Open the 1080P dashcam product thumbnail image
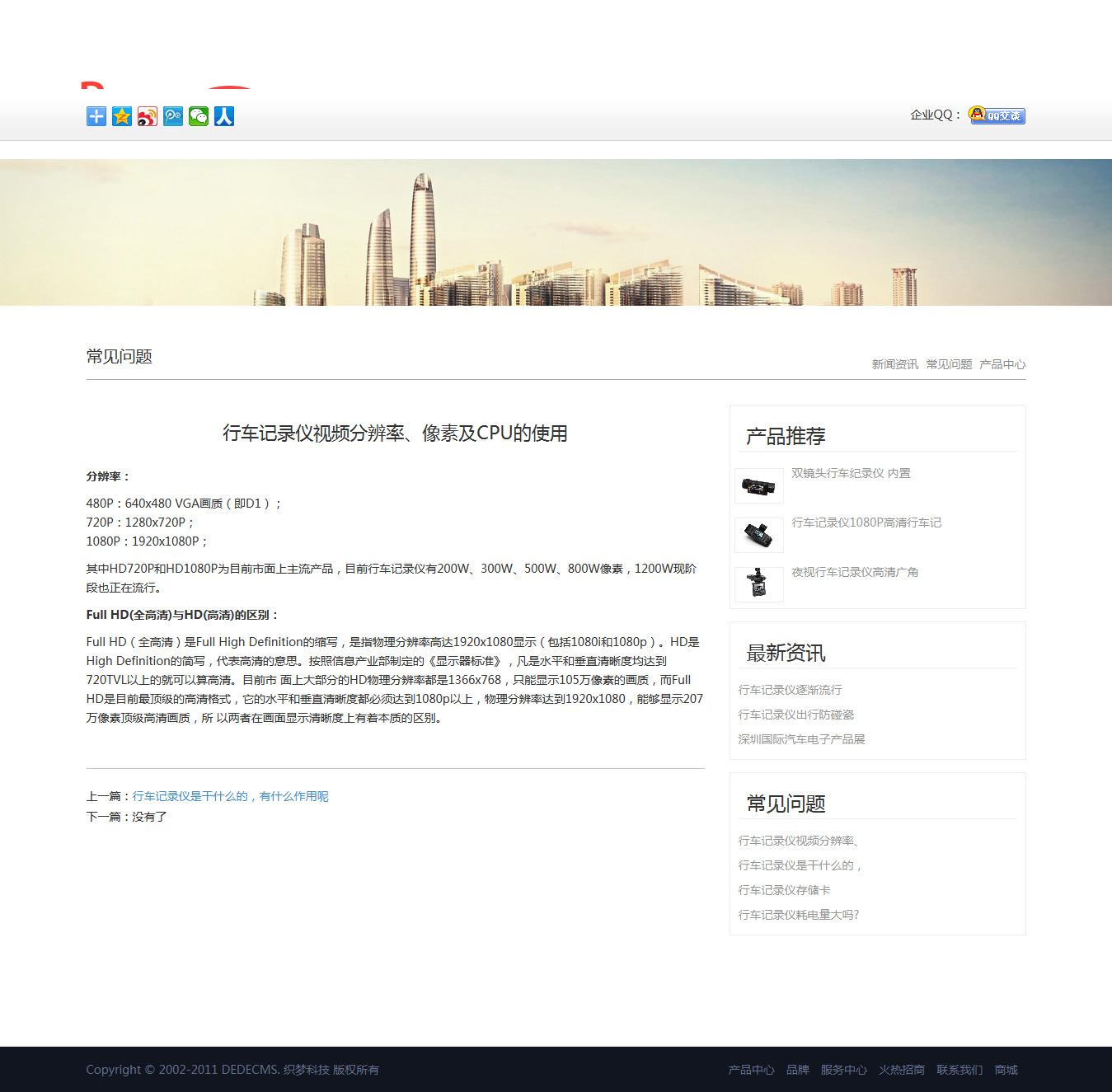 758,535
